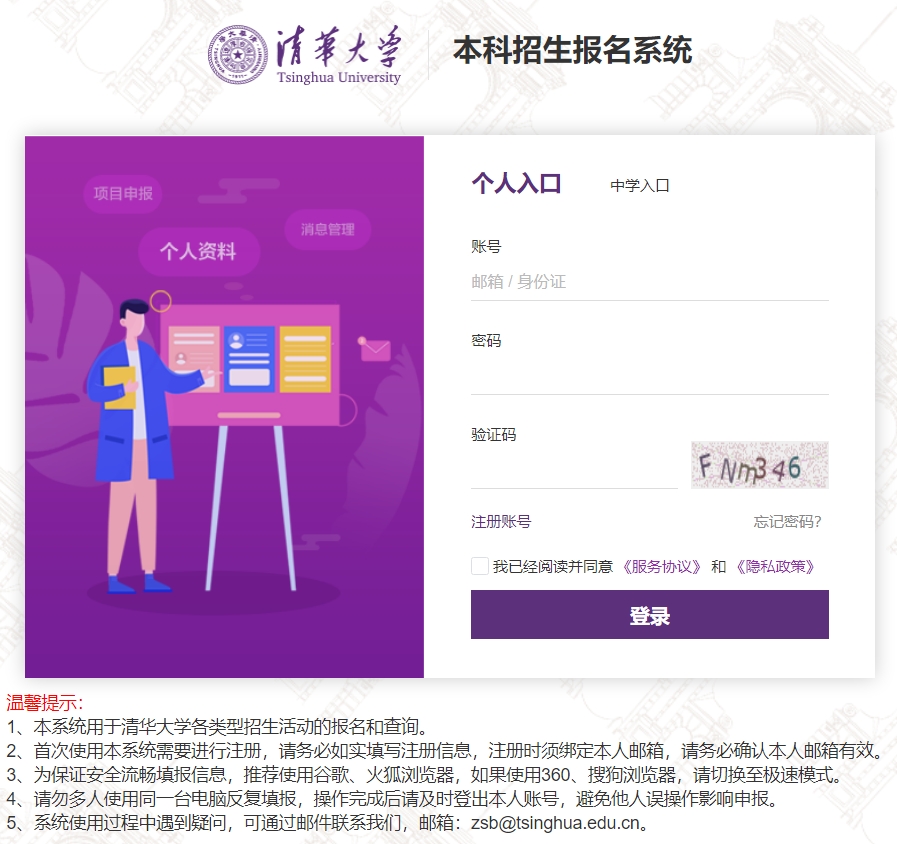Click the 消息管理 bubble in illustration

(x=328, y=229)
